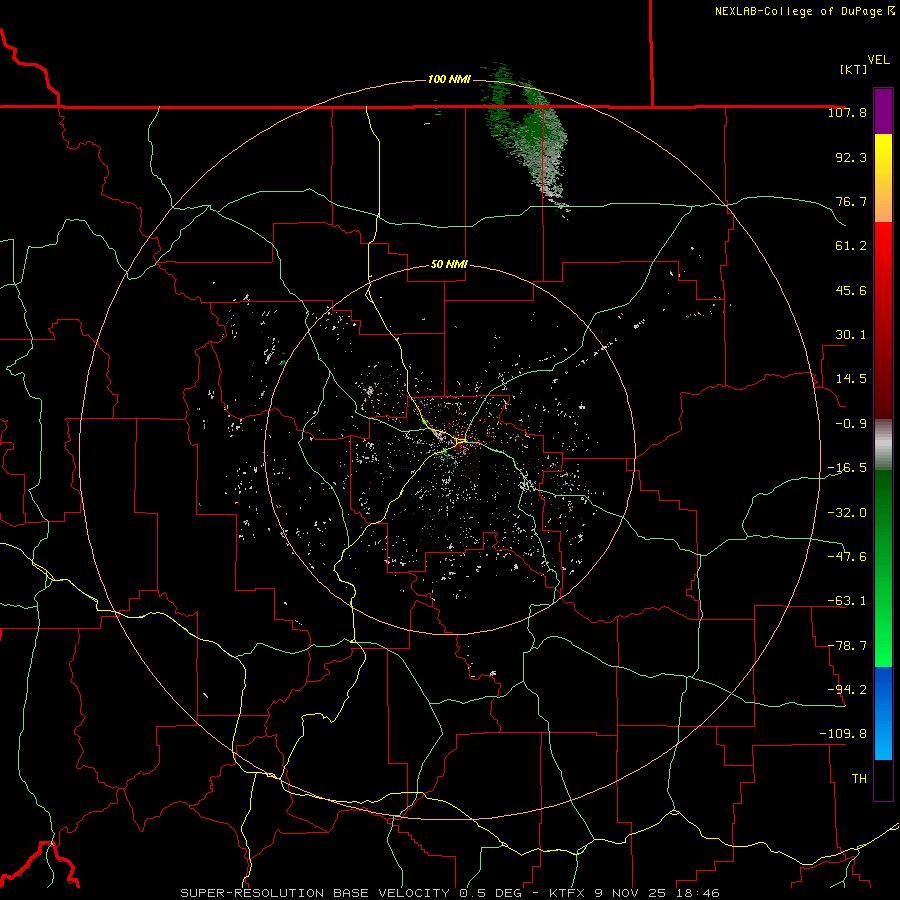Pick the gray near-zero segment of color bar
This screenshot has height=900, width=900.
pyautogui.click(x=883, y=445)
